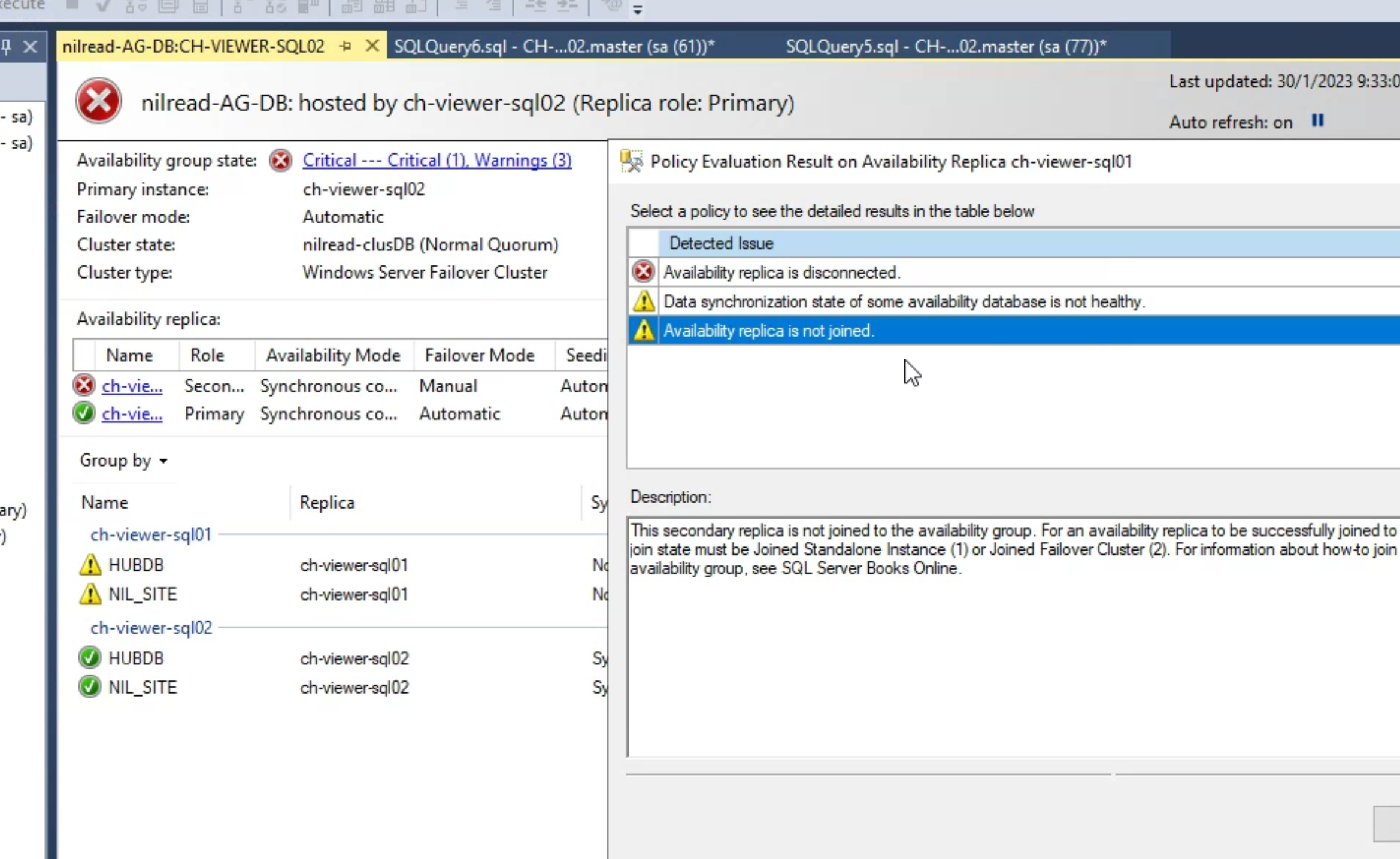The width and height of the screenshot is (1400, 859).
Task: Open toolbar overflow options arrow
Action: 637,10
